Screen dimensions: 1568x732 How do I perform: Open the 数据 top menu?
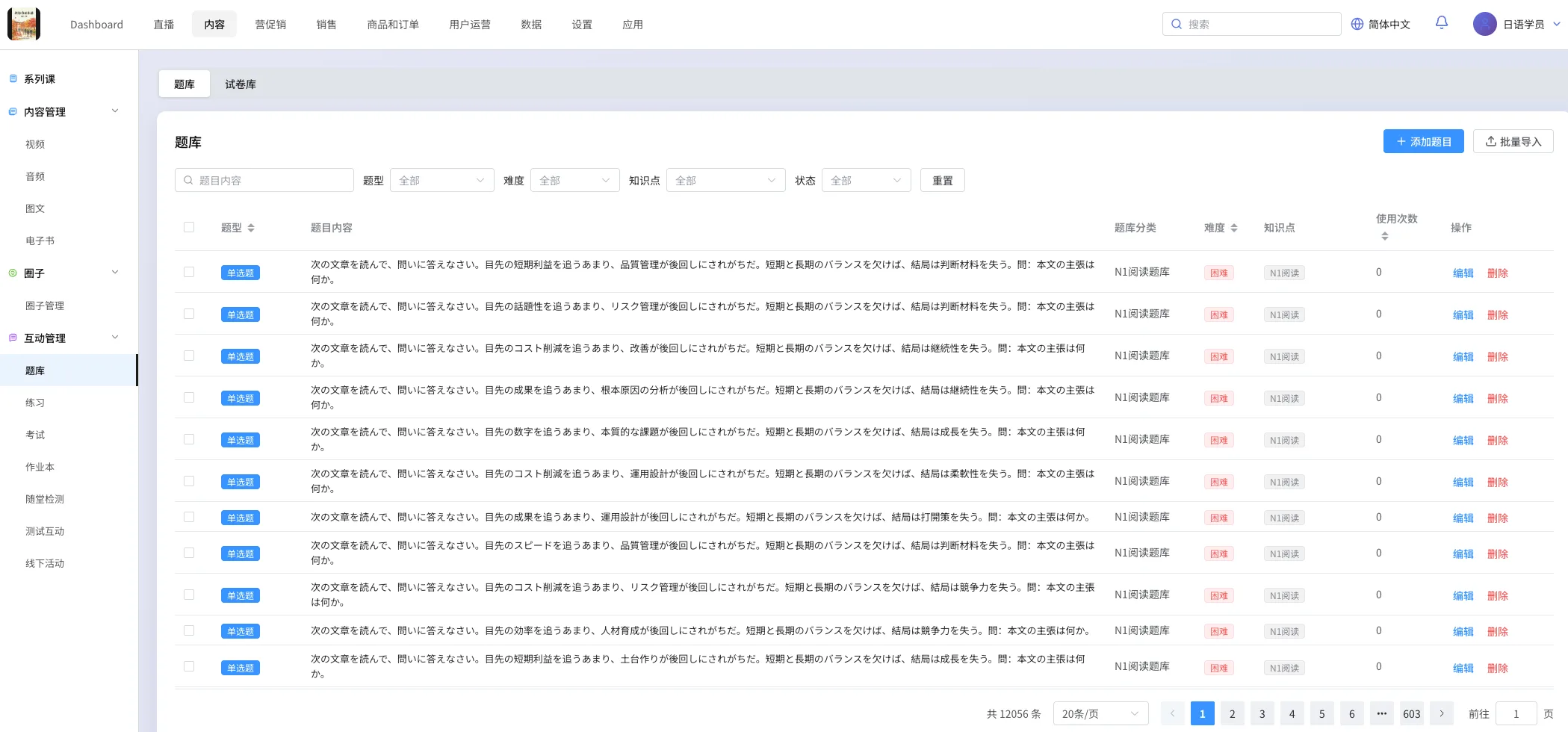(531, 25)
